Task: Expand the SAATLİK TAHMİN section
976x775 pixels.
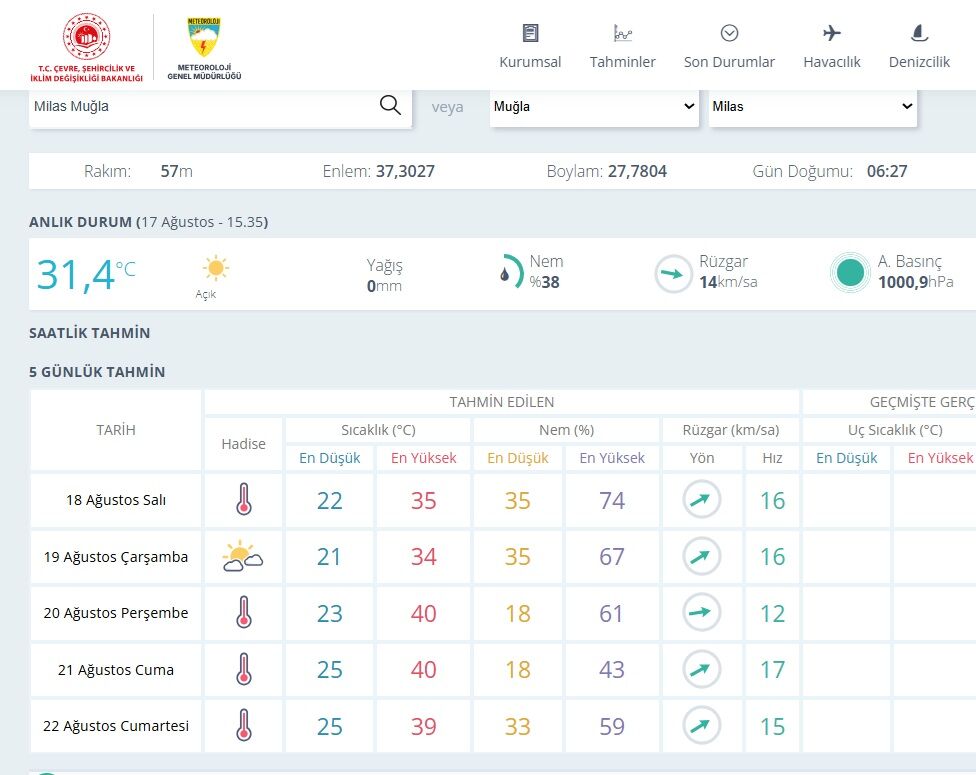Action: pyautogui.click(x=90, y=333)
